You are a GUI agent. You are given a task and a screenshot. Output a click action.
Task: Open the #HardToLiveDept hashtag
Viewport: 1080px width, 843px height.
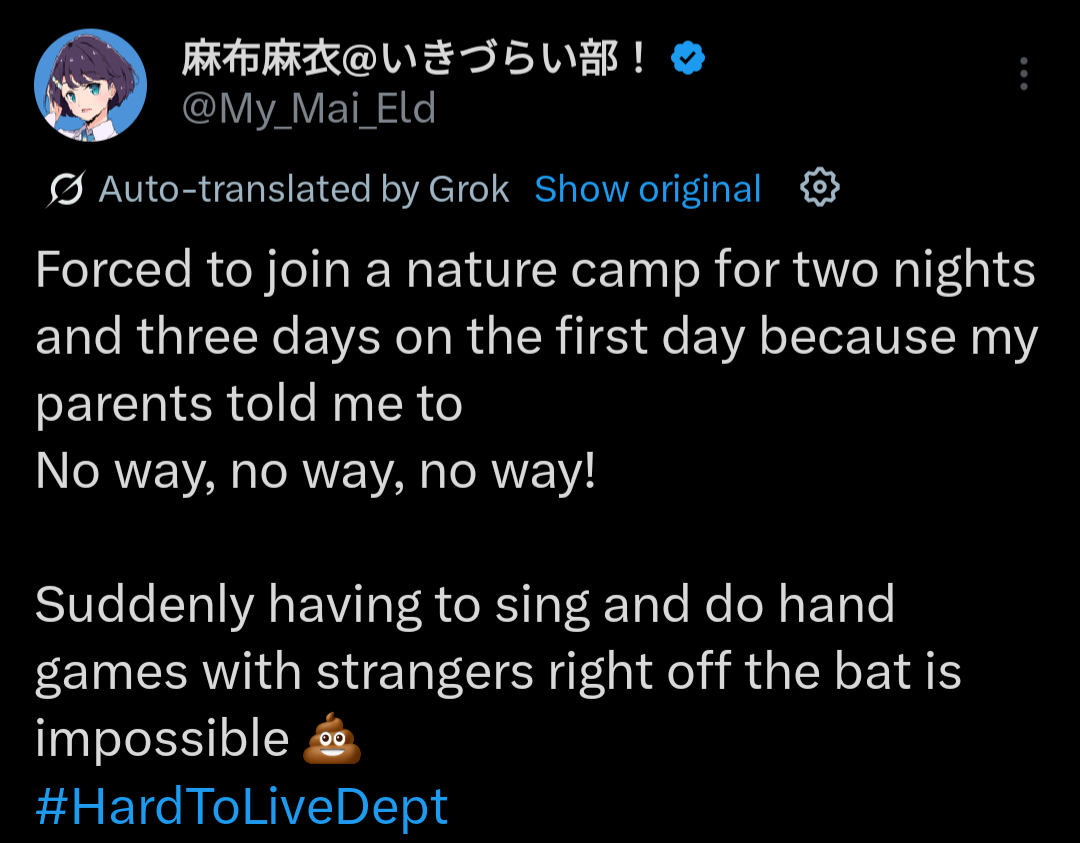[241, 806]
